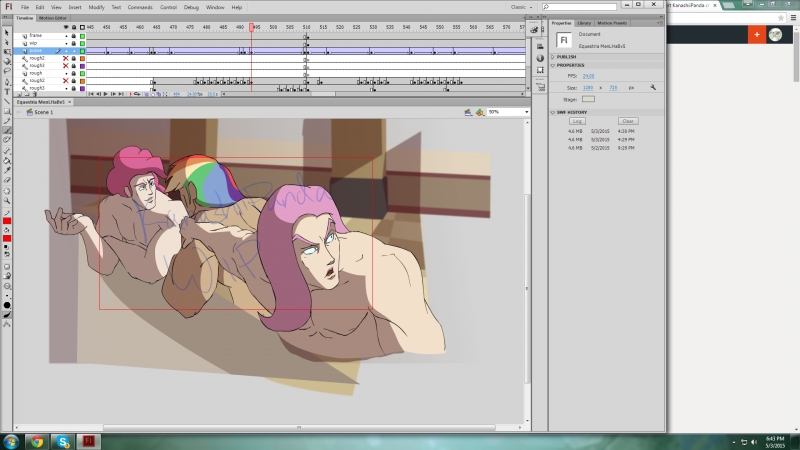Open the stage zoom percentage dropdown
Image resolution: width=800 pixels, height=450 pixels.
(x=524, y=112)
